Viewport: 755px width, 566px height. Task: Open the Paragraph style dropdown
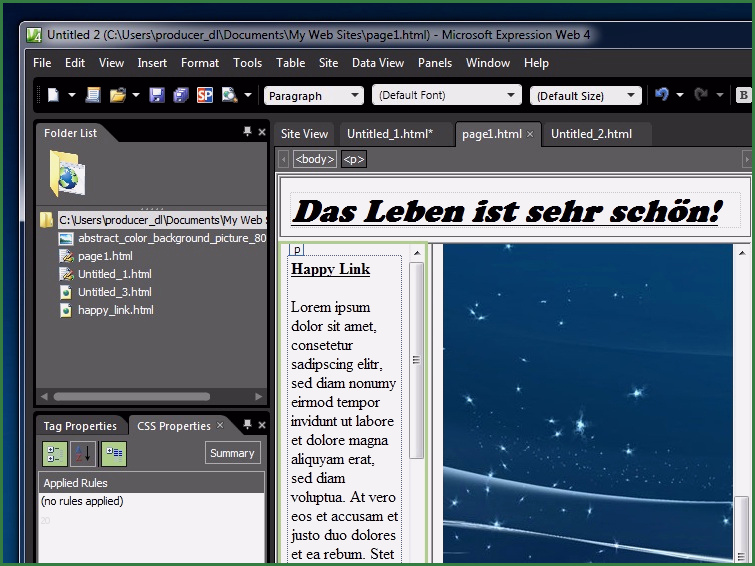[313, 96]
